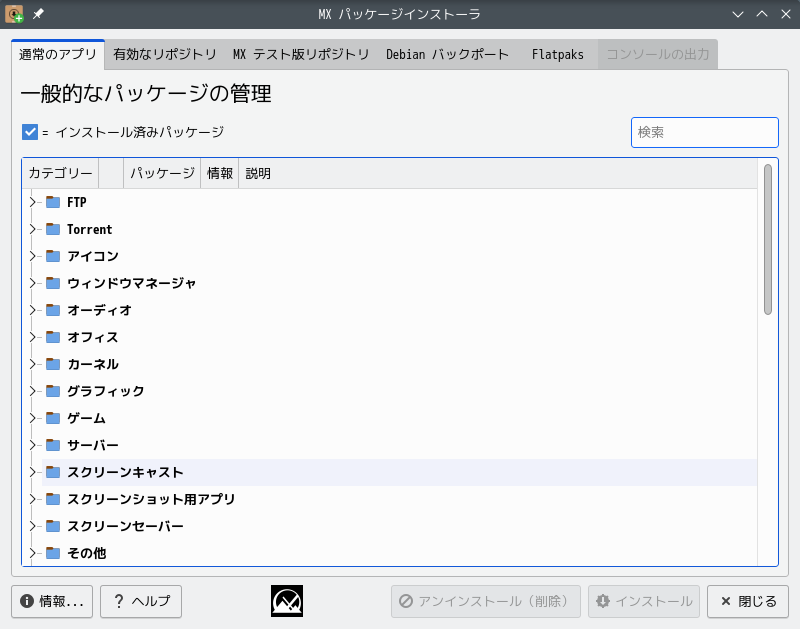Click the インストール button
Viewport: 800px width, 629px height.
tap(644, 601)
